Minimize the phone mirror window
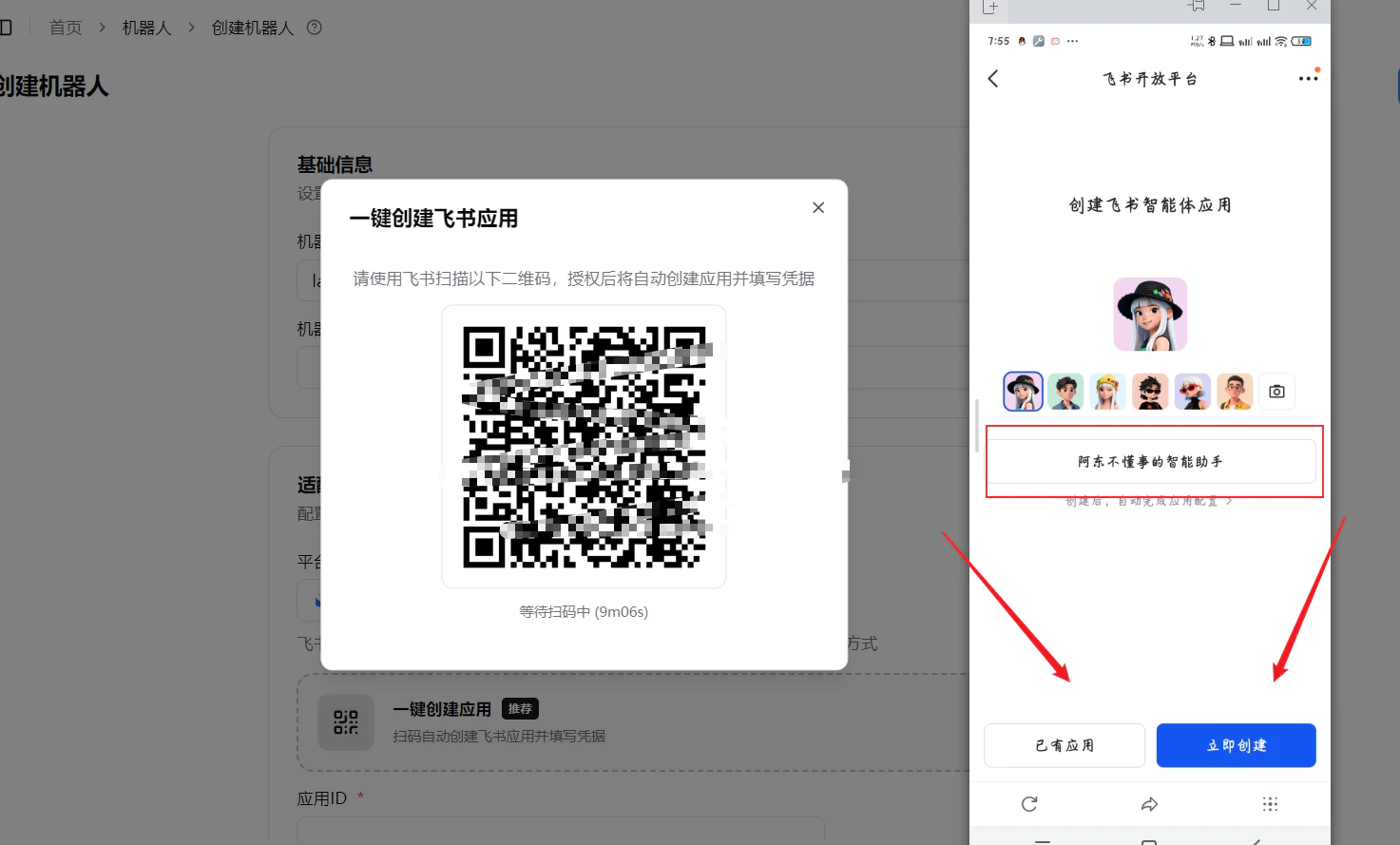Image resolution: width=1400 pixels, height=845 pixels. pos(1236,6)
